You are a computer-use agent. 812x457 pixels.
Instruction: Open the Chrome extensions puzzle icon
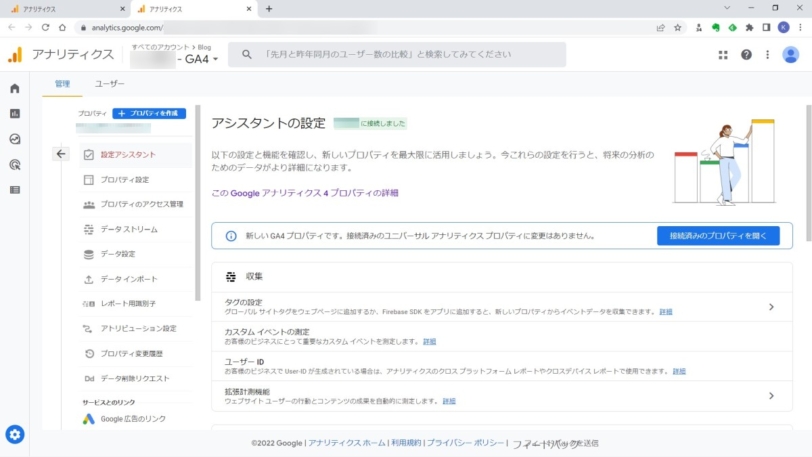click(x=749, y=27)
